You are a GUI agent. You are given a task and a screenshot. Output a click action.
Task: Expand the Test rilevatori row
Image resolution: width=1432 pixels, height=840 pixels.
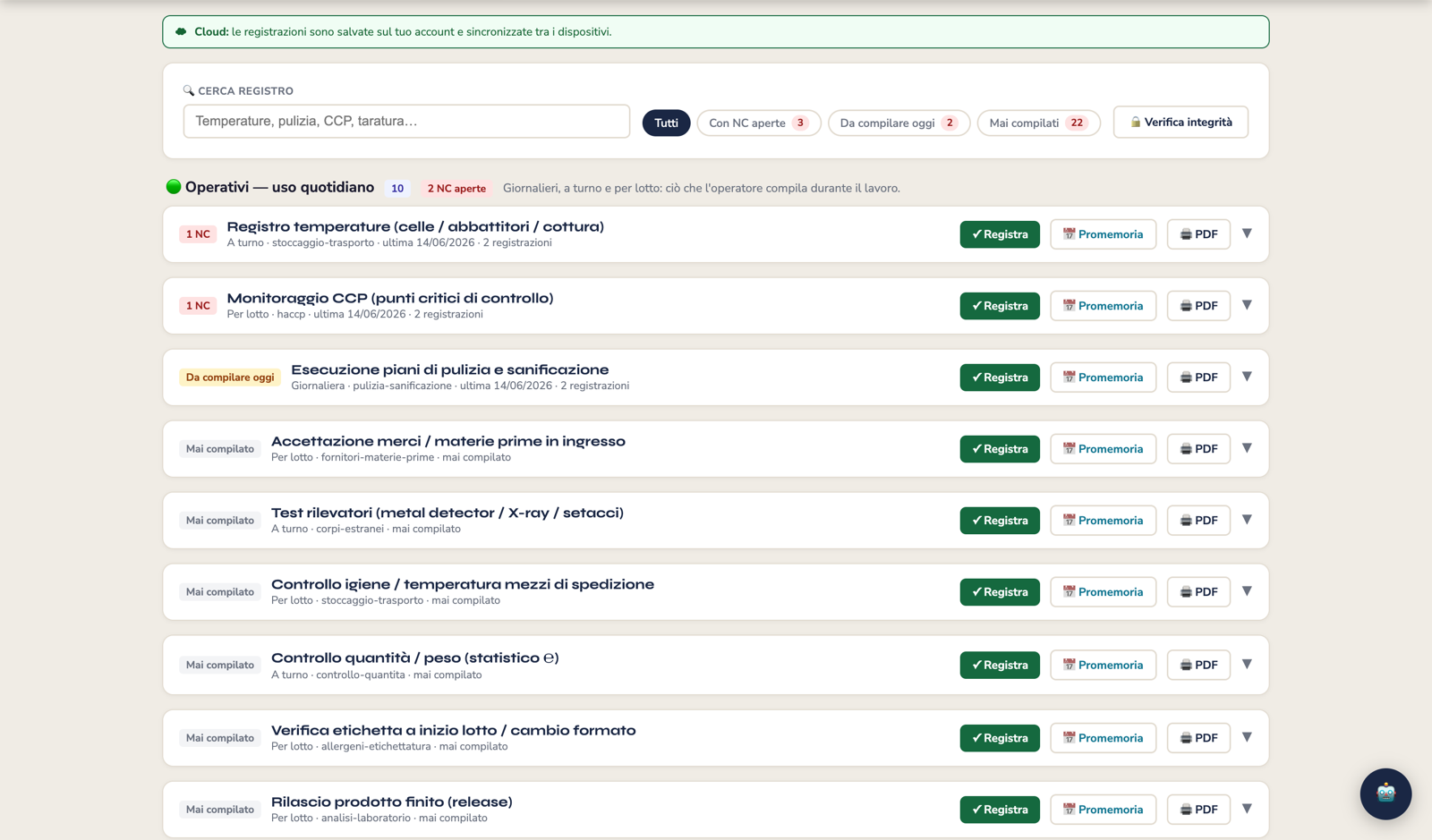click(x=1247, y=520)
